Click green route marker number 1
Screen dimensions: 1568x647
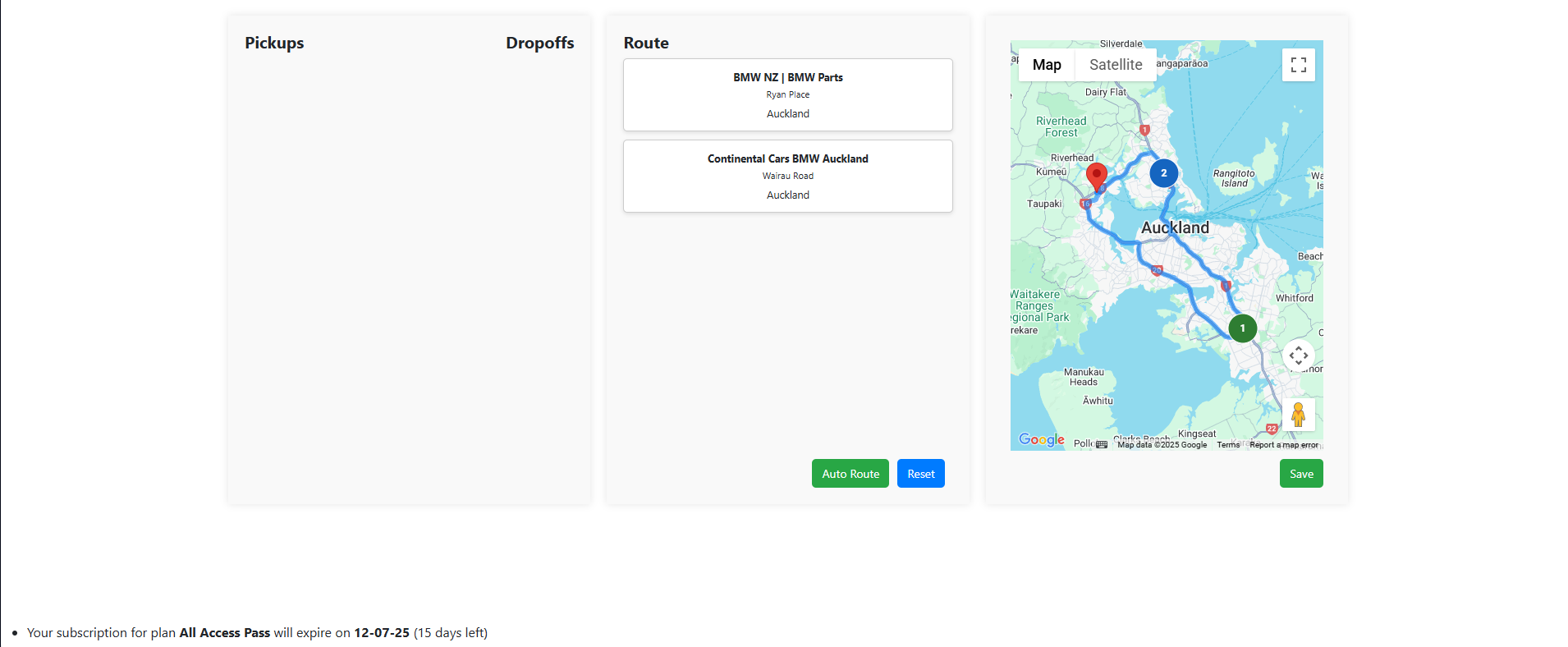(x=1242, y=328)
